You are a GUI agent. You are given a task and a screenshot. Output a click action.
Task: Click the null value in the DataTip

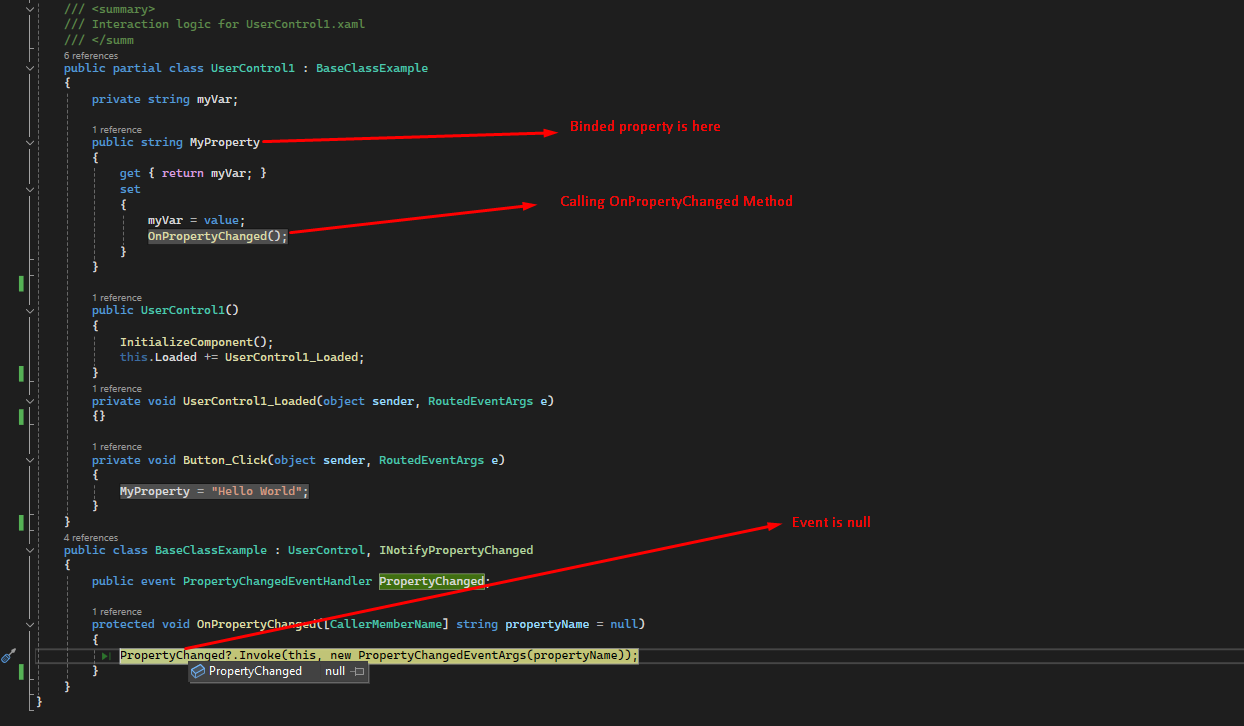[334, 671]
